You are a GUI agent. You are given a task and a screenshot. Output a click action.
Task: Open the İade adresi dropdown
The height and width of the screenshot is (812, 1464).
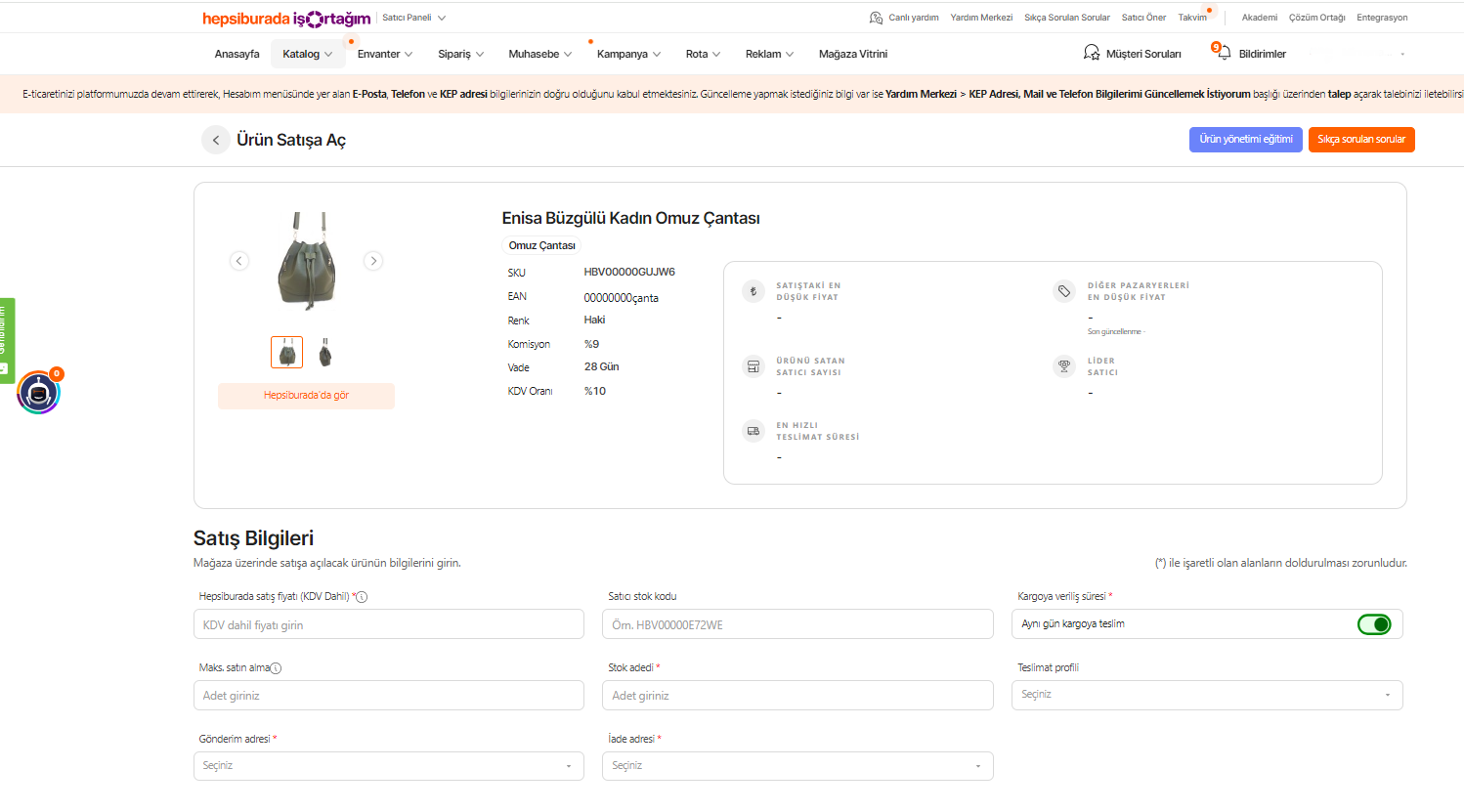[797, 766]
